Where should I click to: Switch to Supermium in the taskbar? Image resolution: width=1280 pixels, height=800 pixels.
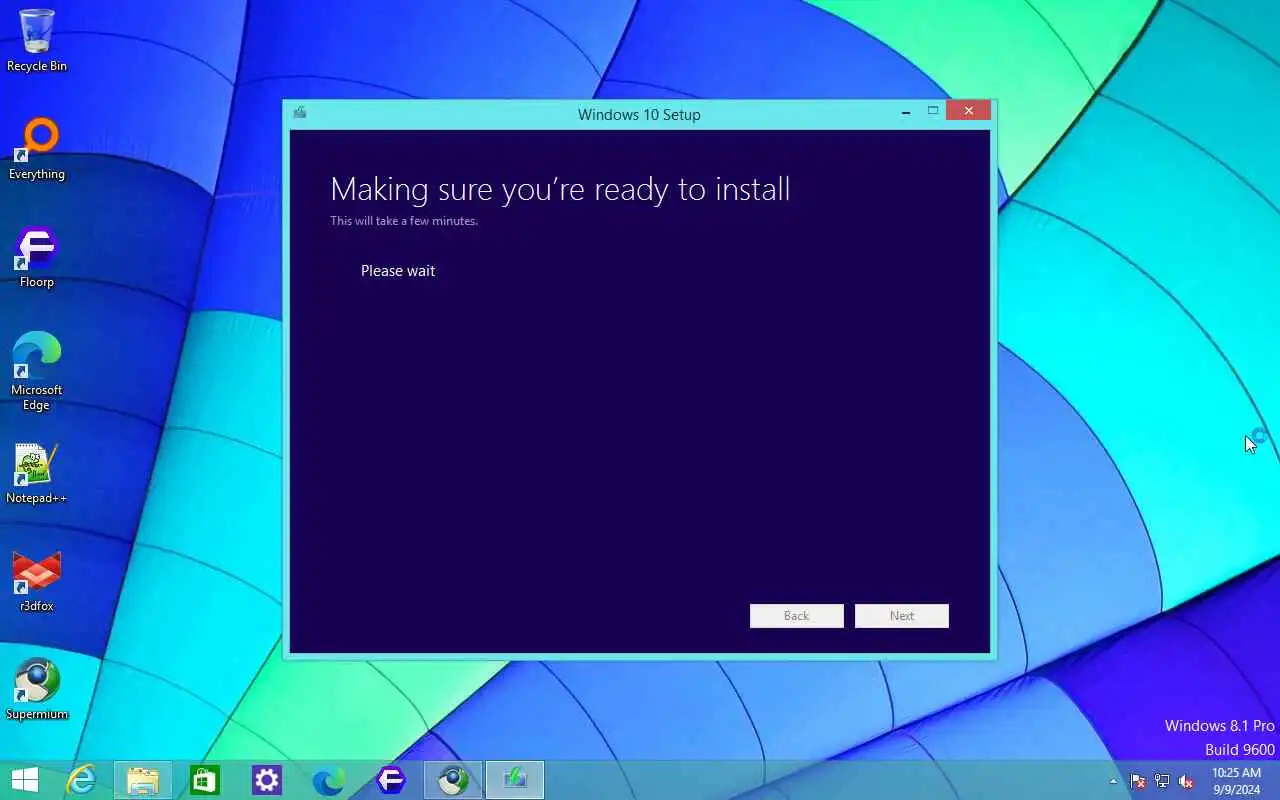(x=453, y=780)
